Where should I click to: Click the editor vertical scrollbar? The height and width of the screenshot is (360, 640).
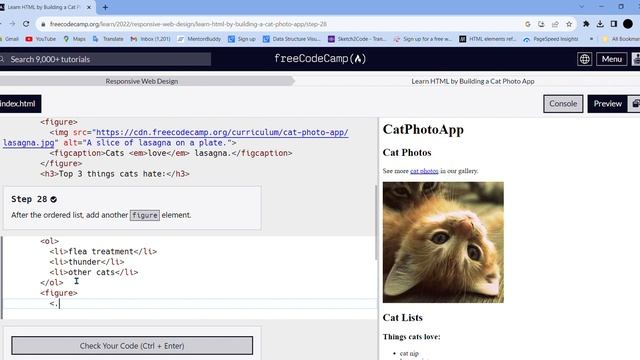(x=376, y=222)
